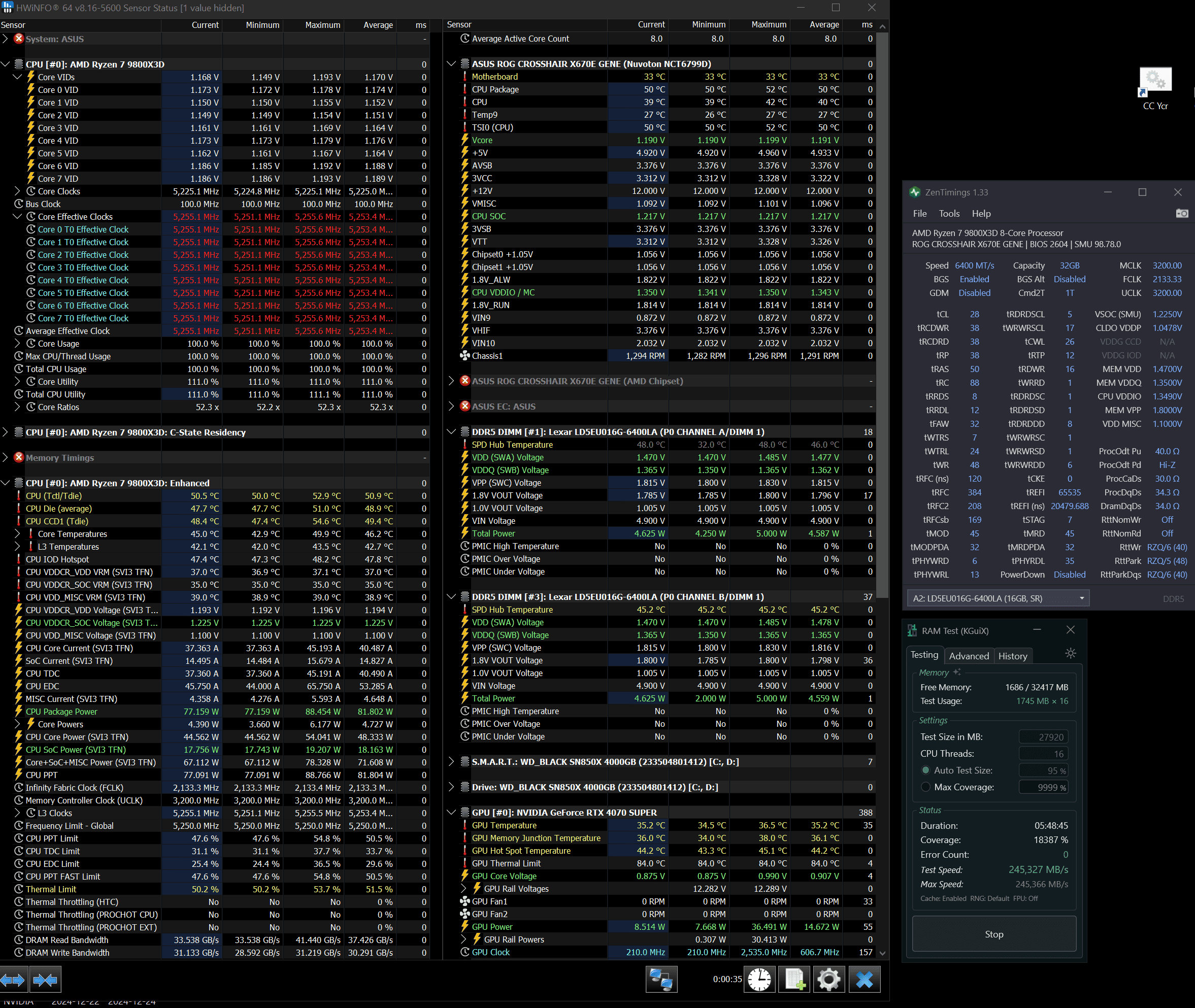Expand the Memory Timings sensor group
This screenshot has width=1195, height=1008.
point(5,458)
